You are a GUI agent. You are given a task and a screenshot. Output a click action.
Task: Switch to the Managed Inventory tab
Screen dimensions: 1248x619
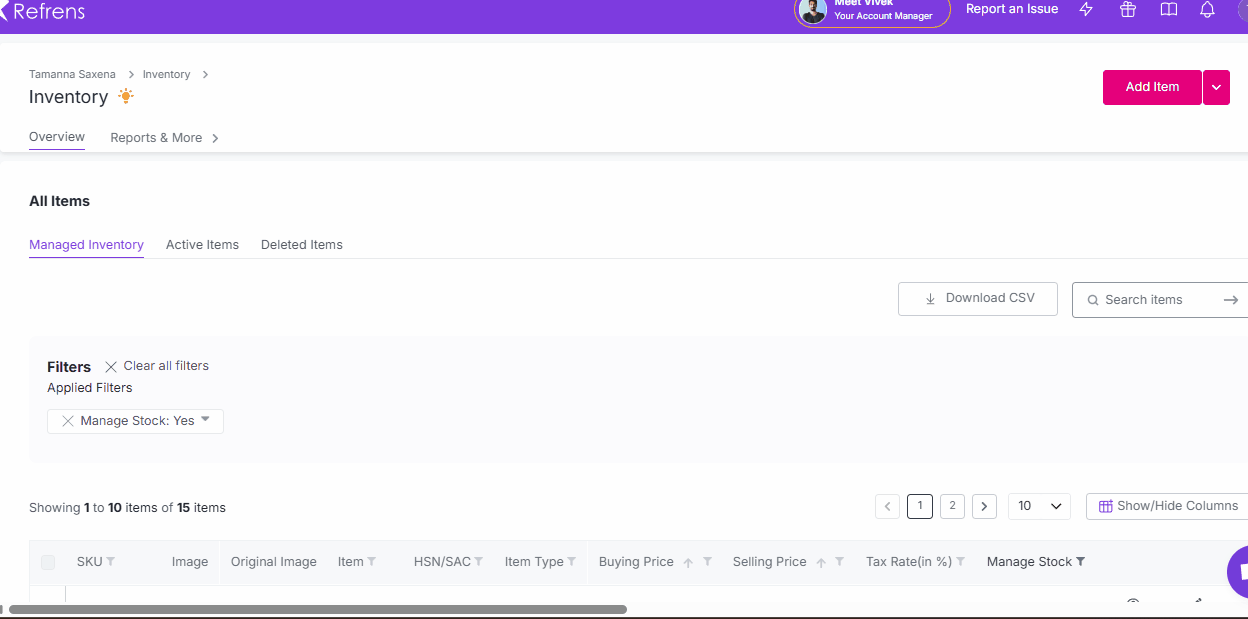pyautogui.click(x=86, y=245)
